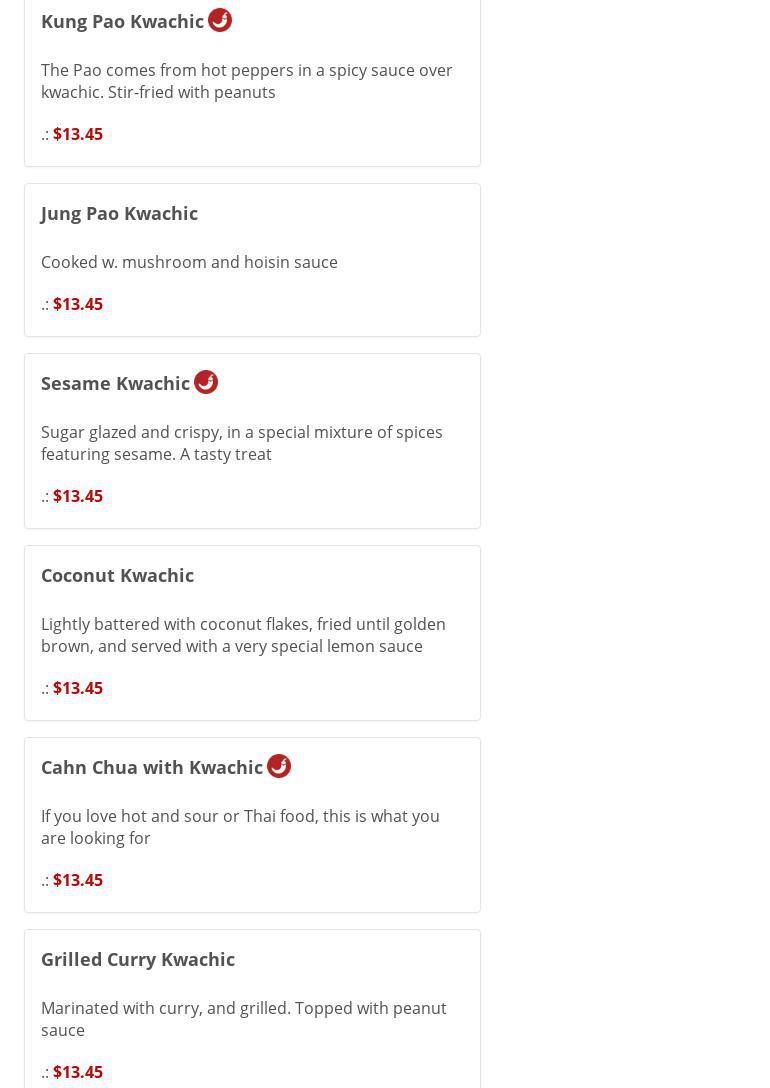Screen dimensions: 770x1088
Task: Click the sugar glazed sesame description text
Action: tap(241, 443)
